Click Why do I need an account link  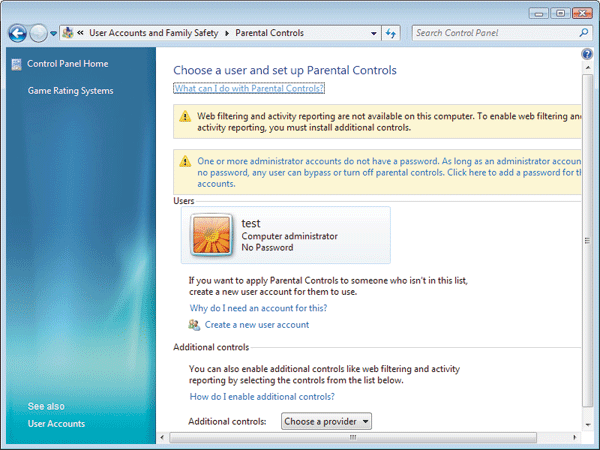[258, 308]
